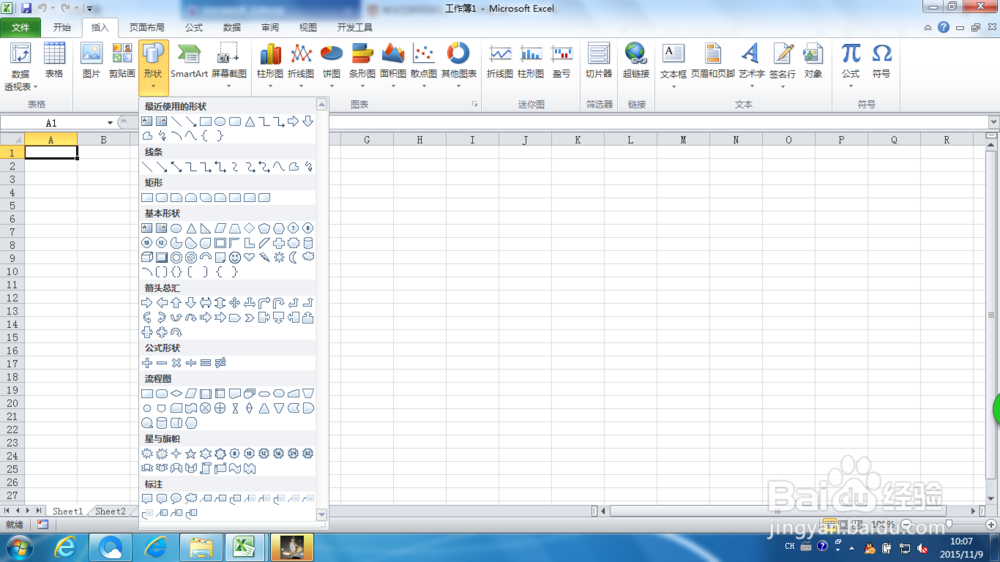Viewport: 1000px width, 562px height.
Task: Open the 条形图 bar chart dropdown
Action: click(362, 86)
